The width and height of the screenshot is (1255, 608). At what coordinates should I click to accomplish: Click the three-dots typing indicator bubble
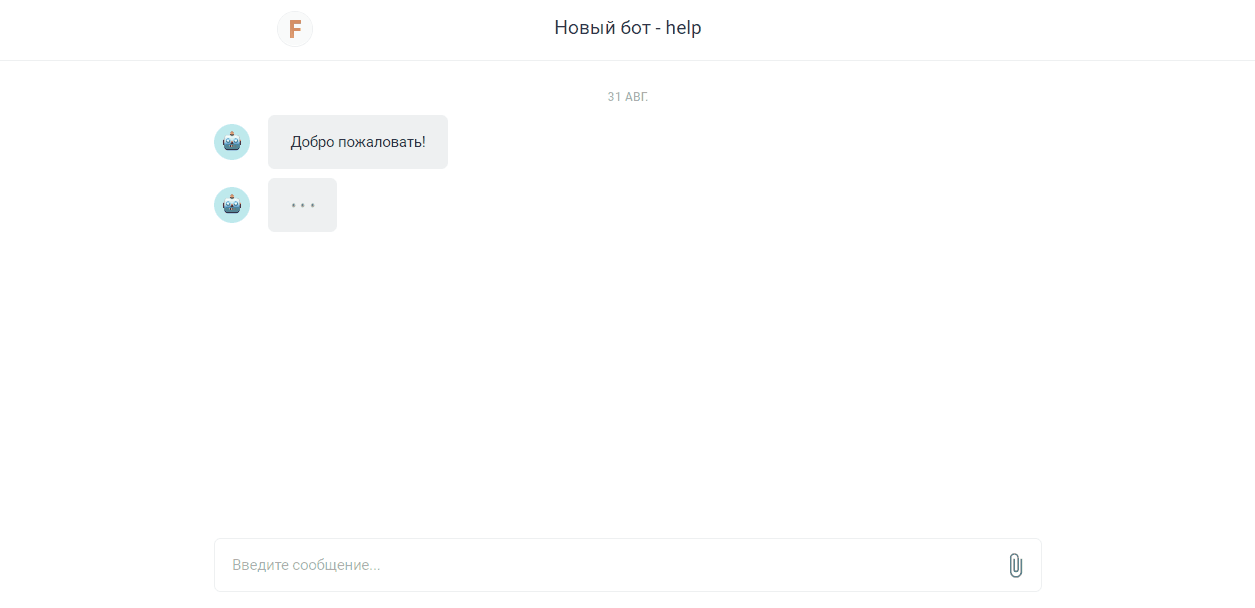(x=302, y=205)
